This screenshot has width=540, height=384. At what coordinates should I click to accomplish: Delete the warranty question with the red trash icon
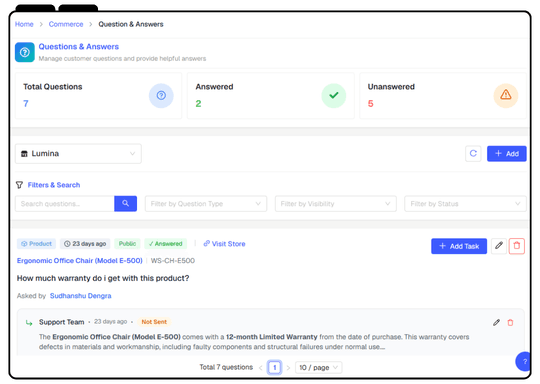pos(517,246)
